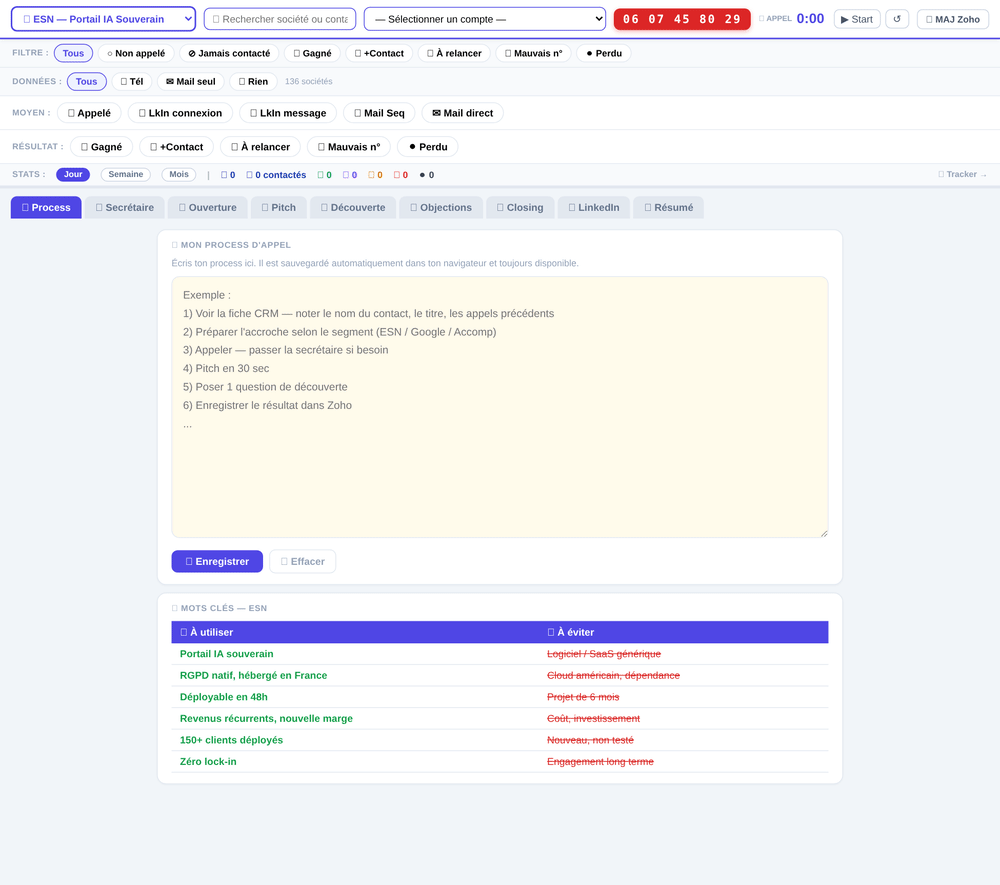Switch to the Ouverture tab
This screenshot has width=1000, height=885.
(x=207, y=207)
